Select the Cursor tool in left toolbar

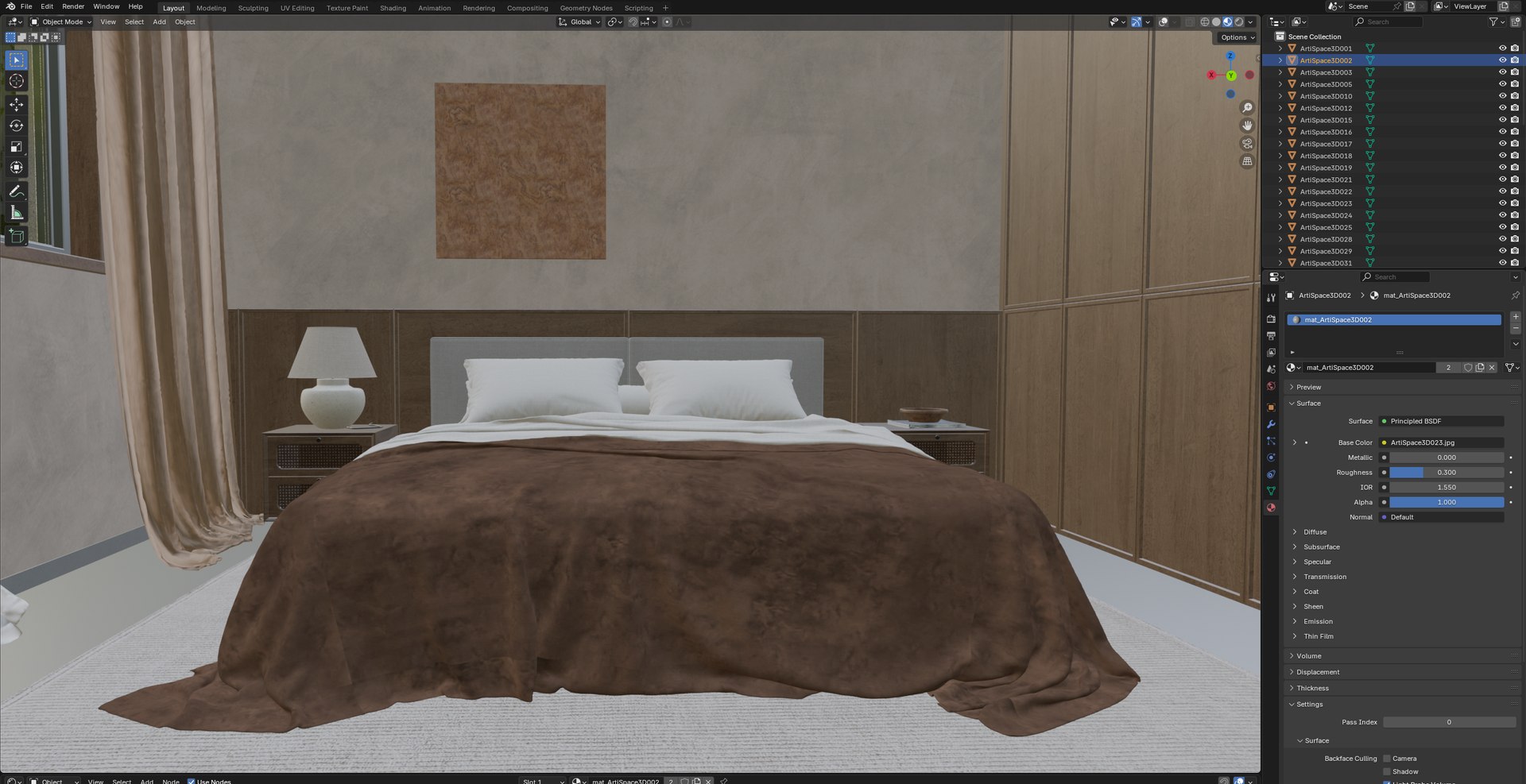click(16, 81)
